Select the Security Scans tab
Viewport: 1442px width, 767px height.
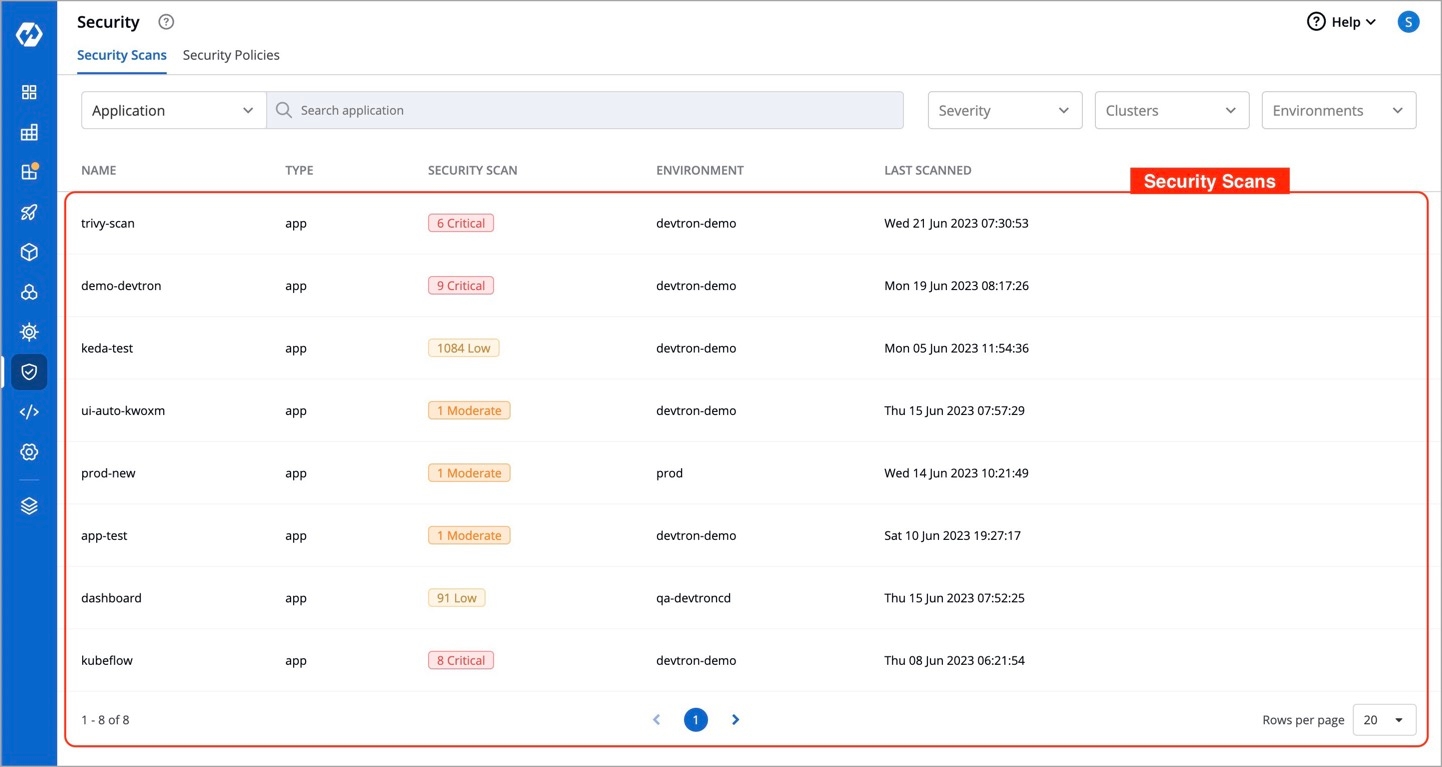tap(122, 55)
